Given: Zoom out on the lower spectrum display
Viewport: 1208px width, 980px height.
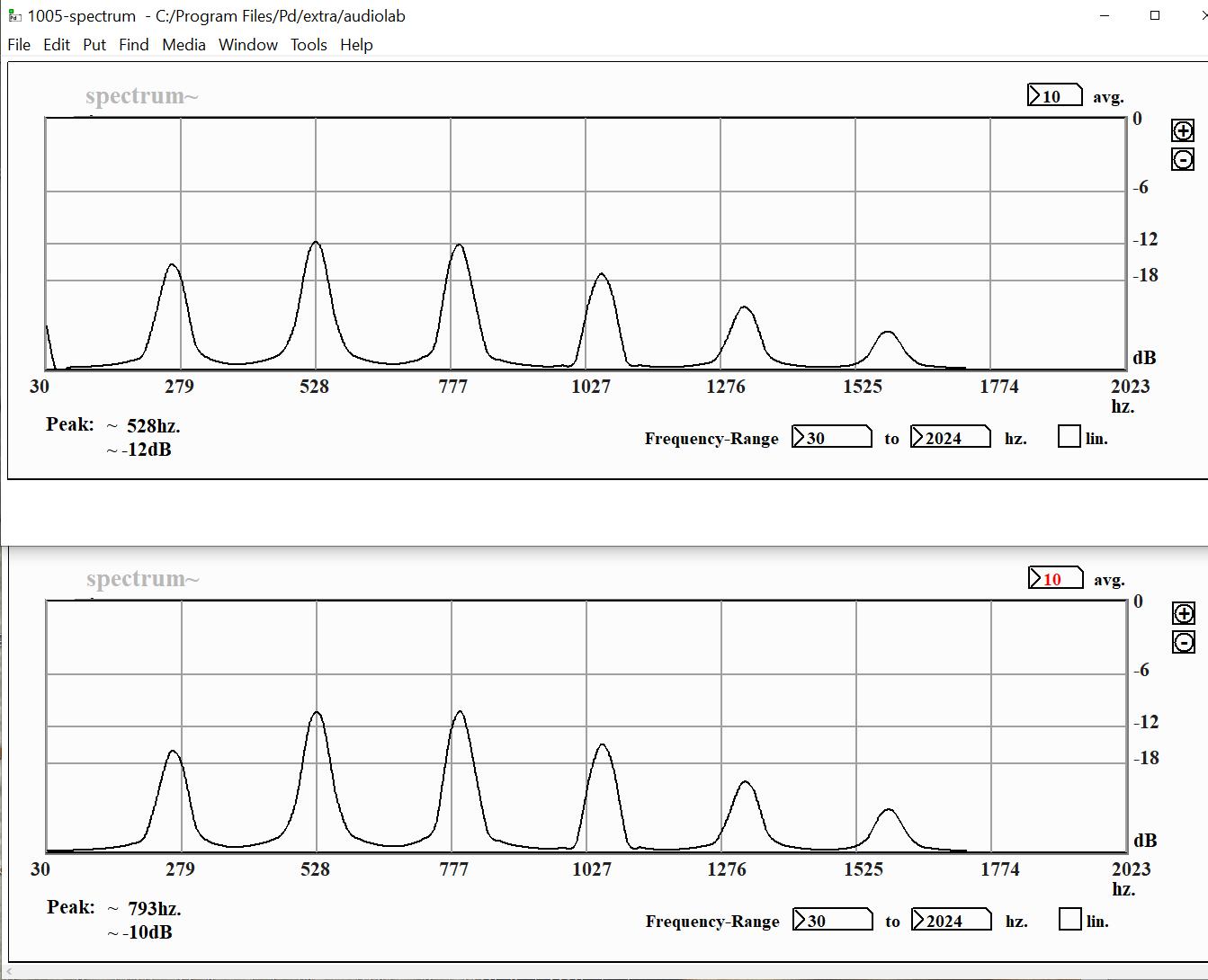Looking at the screenshot, I should coord(1183,642).
